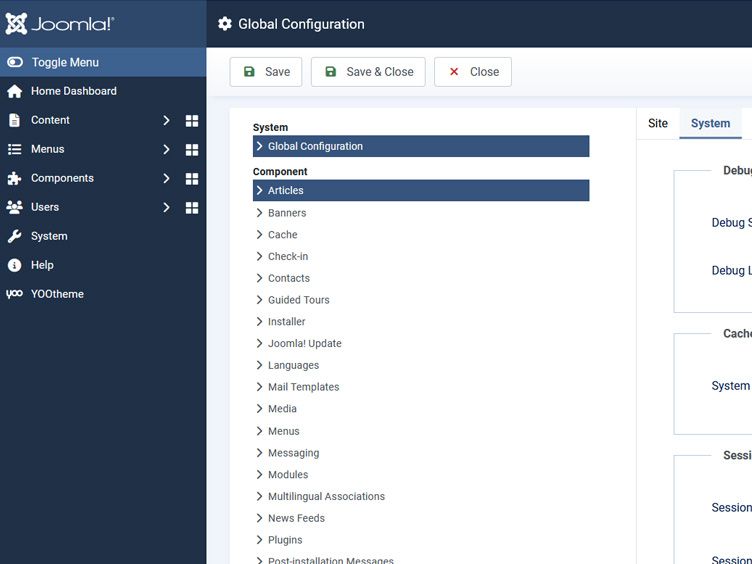Open Mail Templates component options

pos(304,387)
